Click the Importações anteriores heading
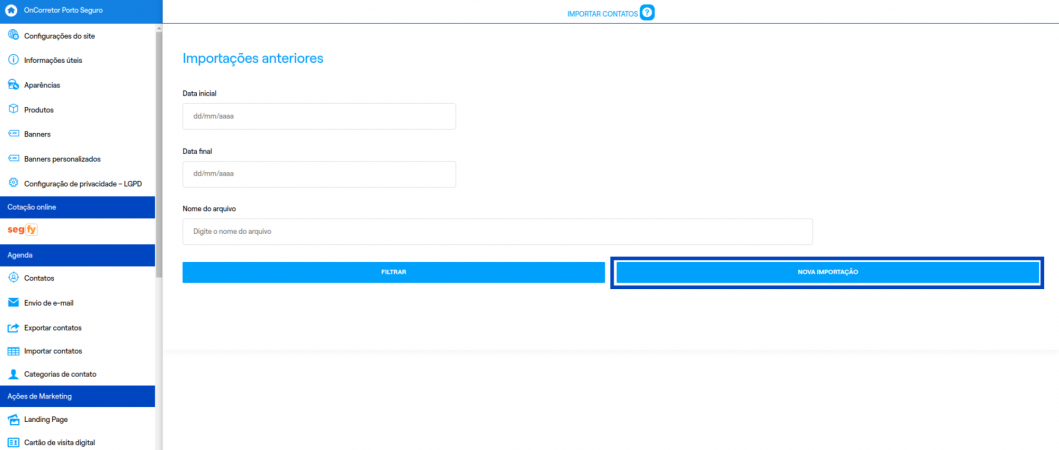Image resolution: width=1059 pixels, height=450 pixels. point(253,59)
